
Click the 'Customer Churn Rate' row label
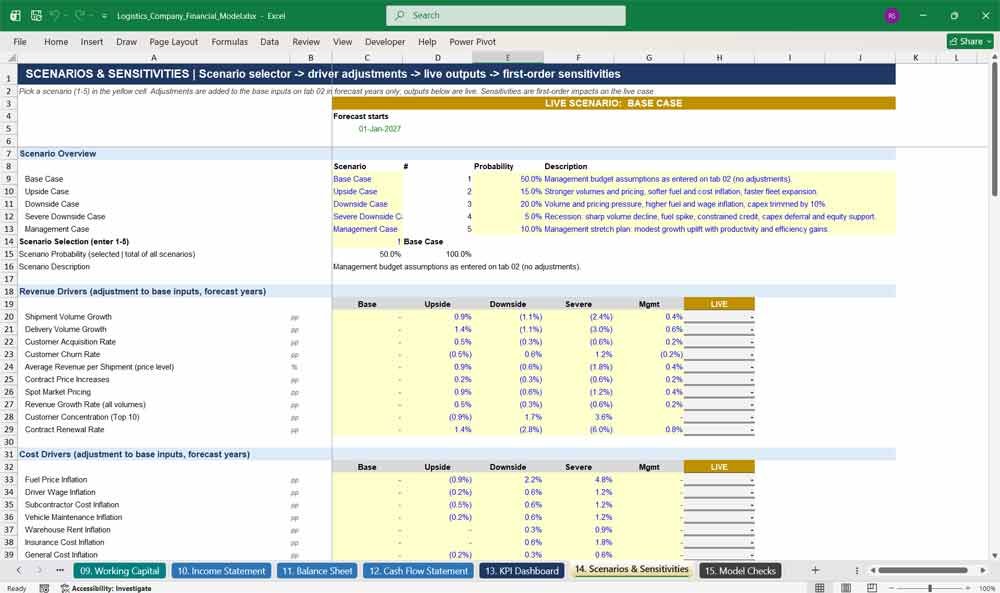coord(62,355)
